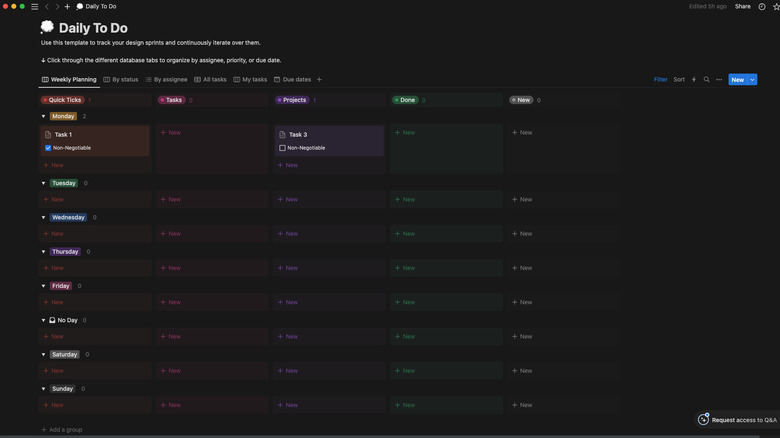Open the dropdown arrow beside New button
This screenshot has width=780, height=438.
(x=752, y=79)
